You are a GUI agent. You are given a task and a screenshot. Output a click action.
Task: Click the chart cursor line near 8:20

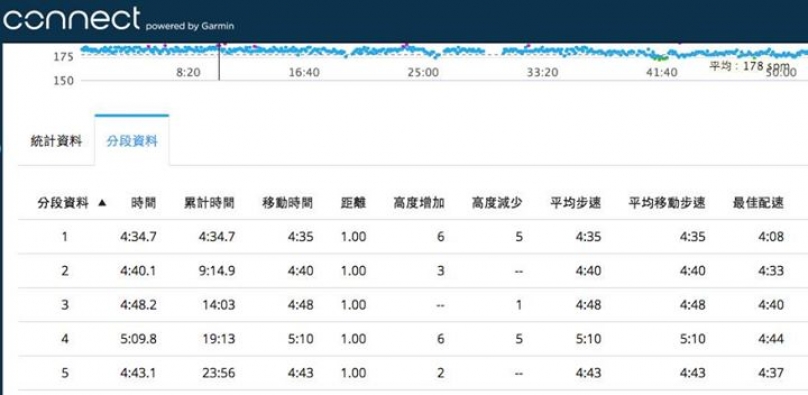pyautogui.click(x=218, y=62)
